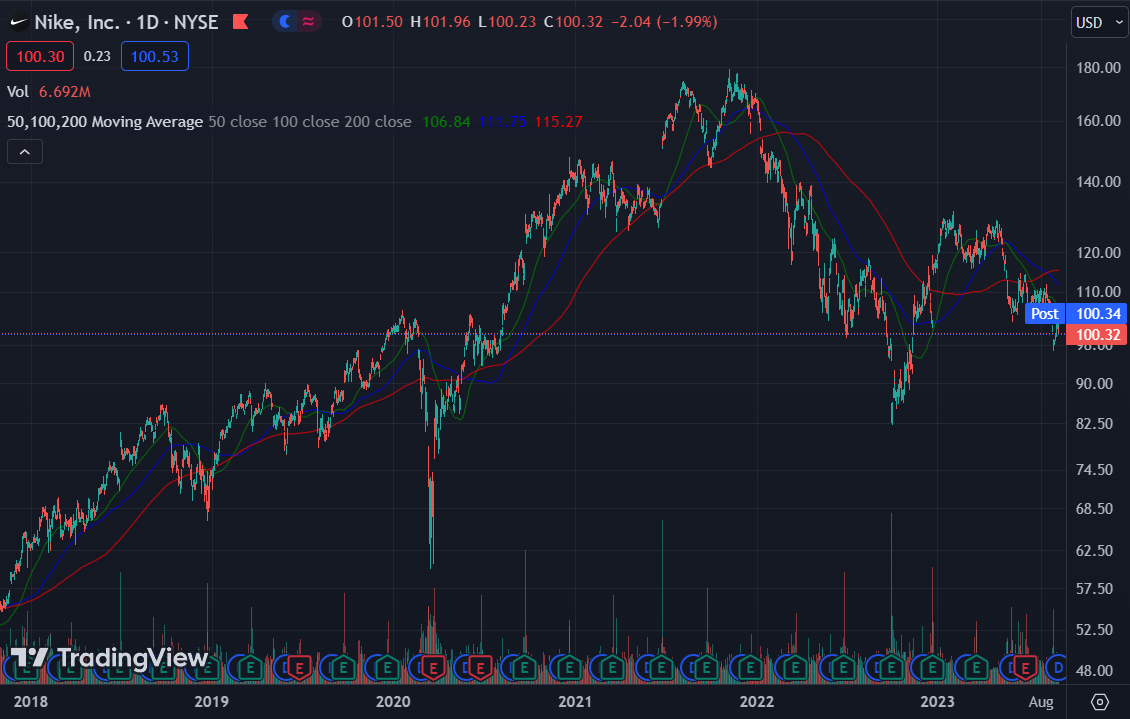Click the 62.50 price axis label

[x=1094, y=550]
